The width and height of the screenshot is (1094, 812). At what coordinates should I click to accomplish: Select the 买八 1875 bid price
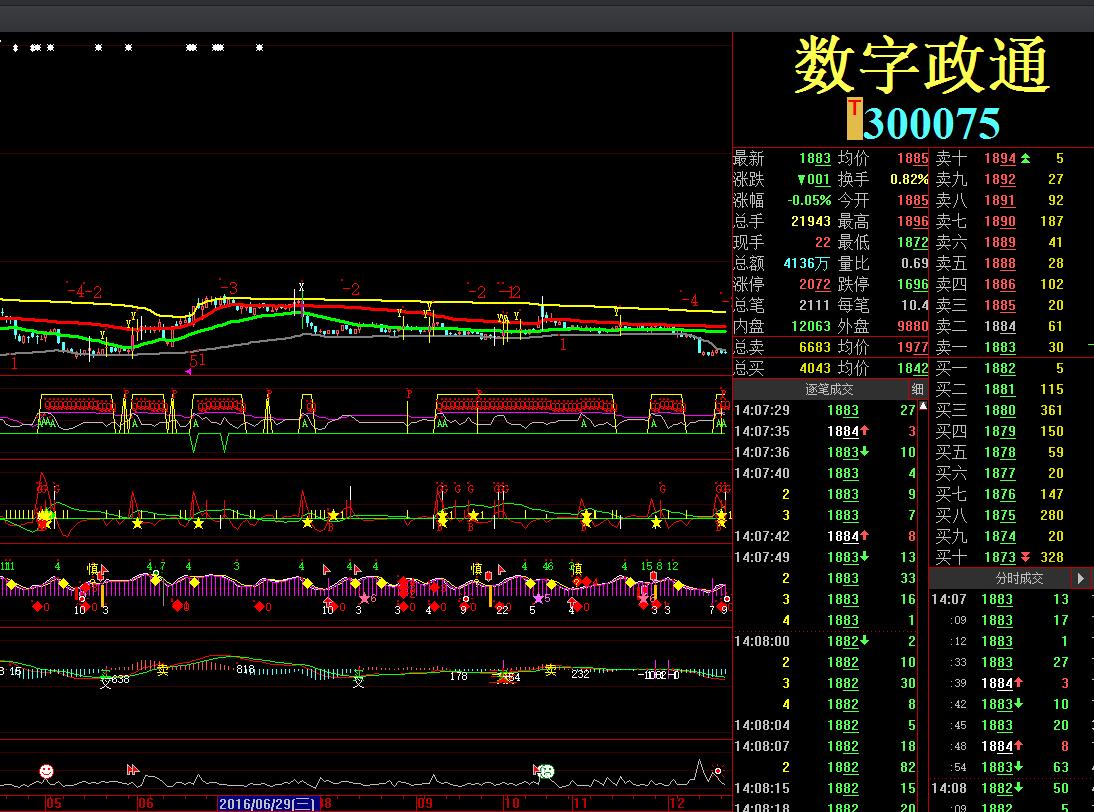[1000, 516]
